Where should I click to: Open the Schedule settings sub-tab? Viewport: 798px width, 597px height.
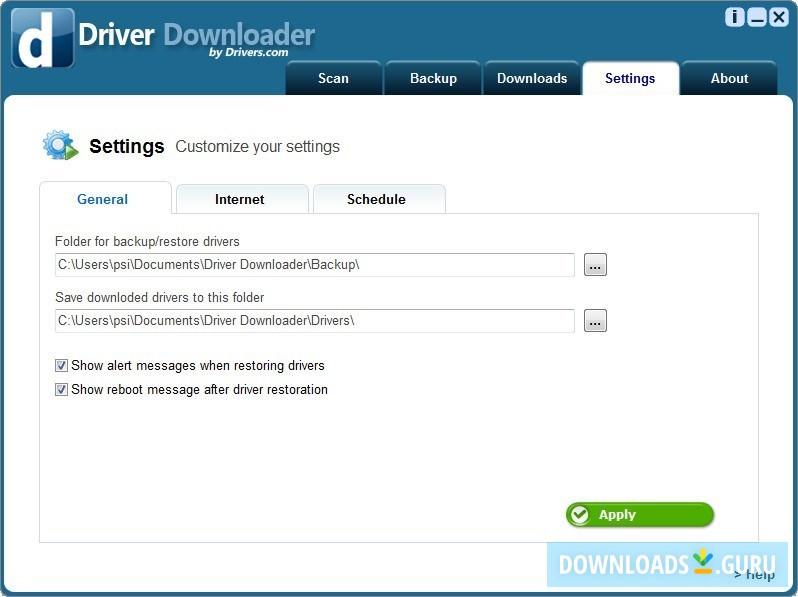[379, 199]
